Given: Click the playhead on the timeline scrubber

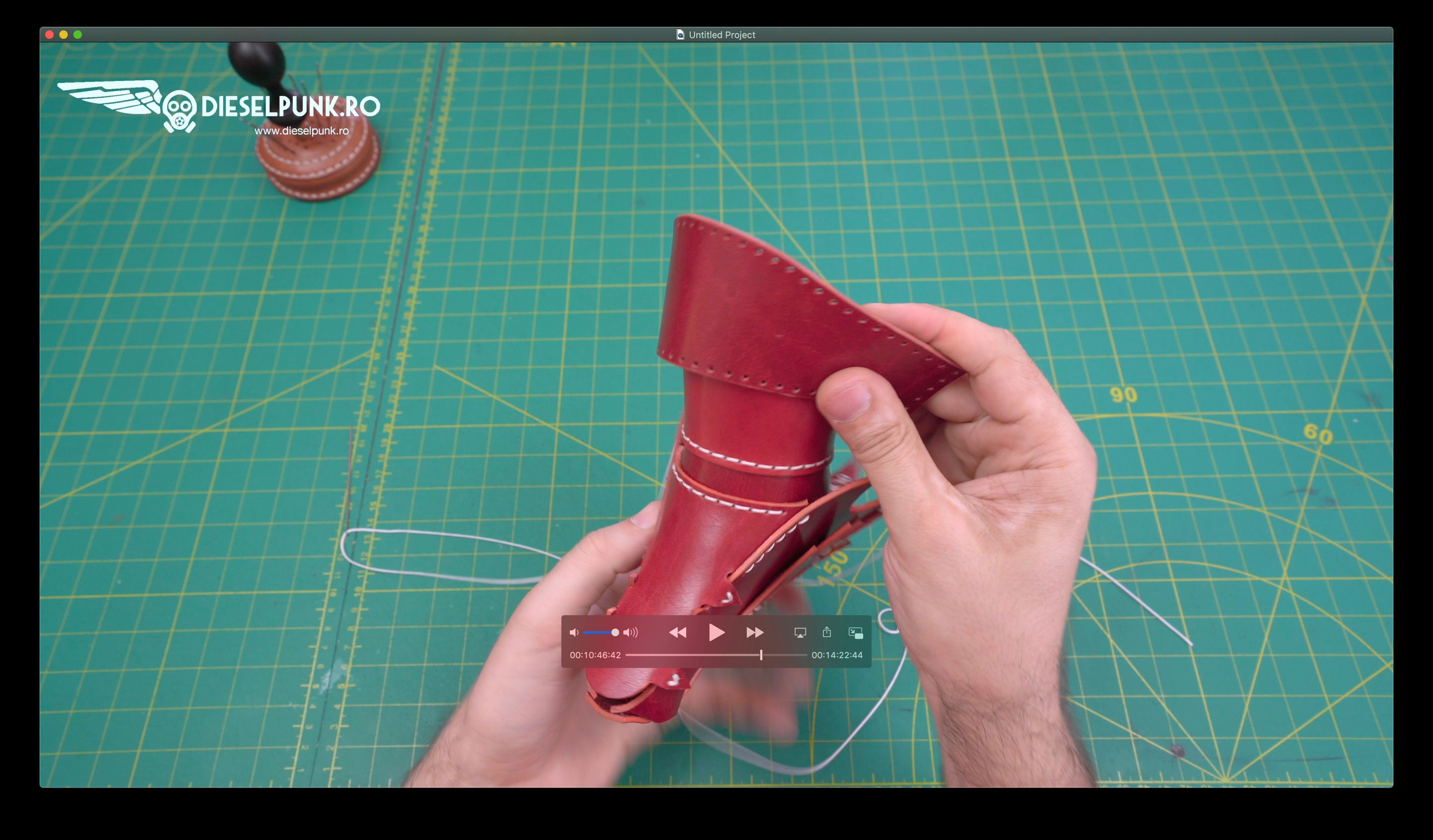Looking at the screenshot, I should [761, 655].
